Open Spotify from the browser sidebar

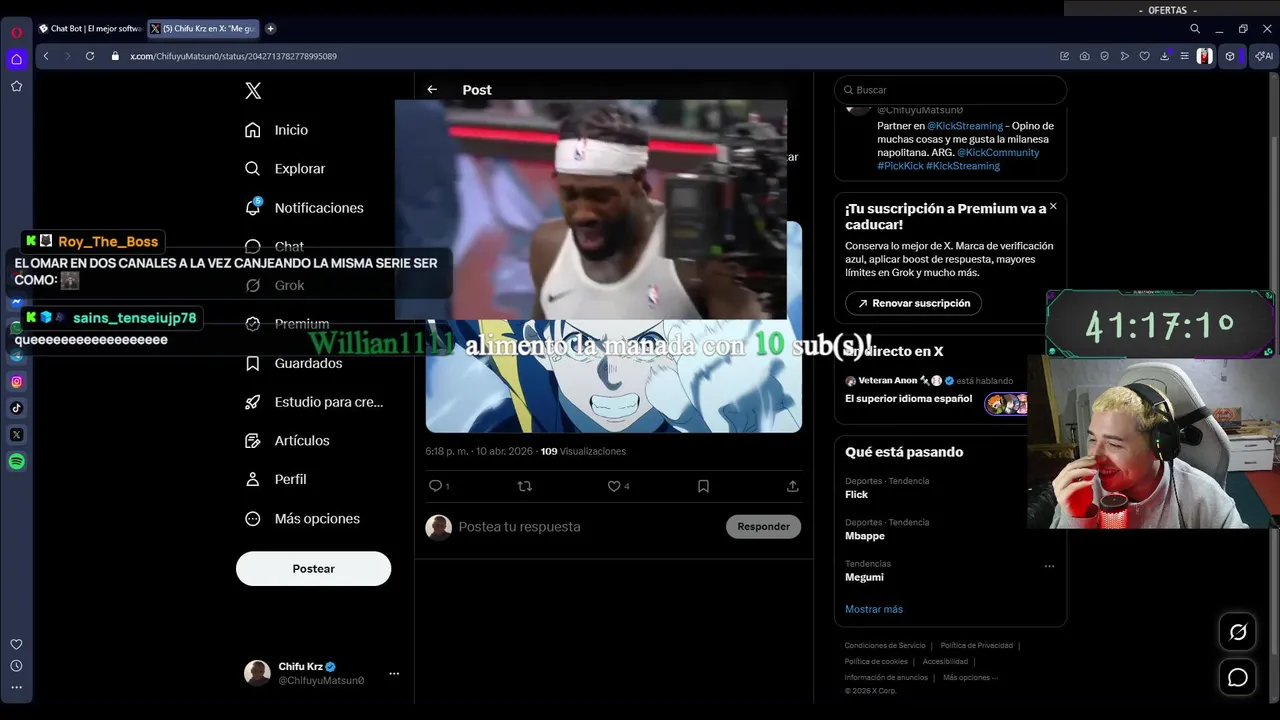click(x=17, y=461)
